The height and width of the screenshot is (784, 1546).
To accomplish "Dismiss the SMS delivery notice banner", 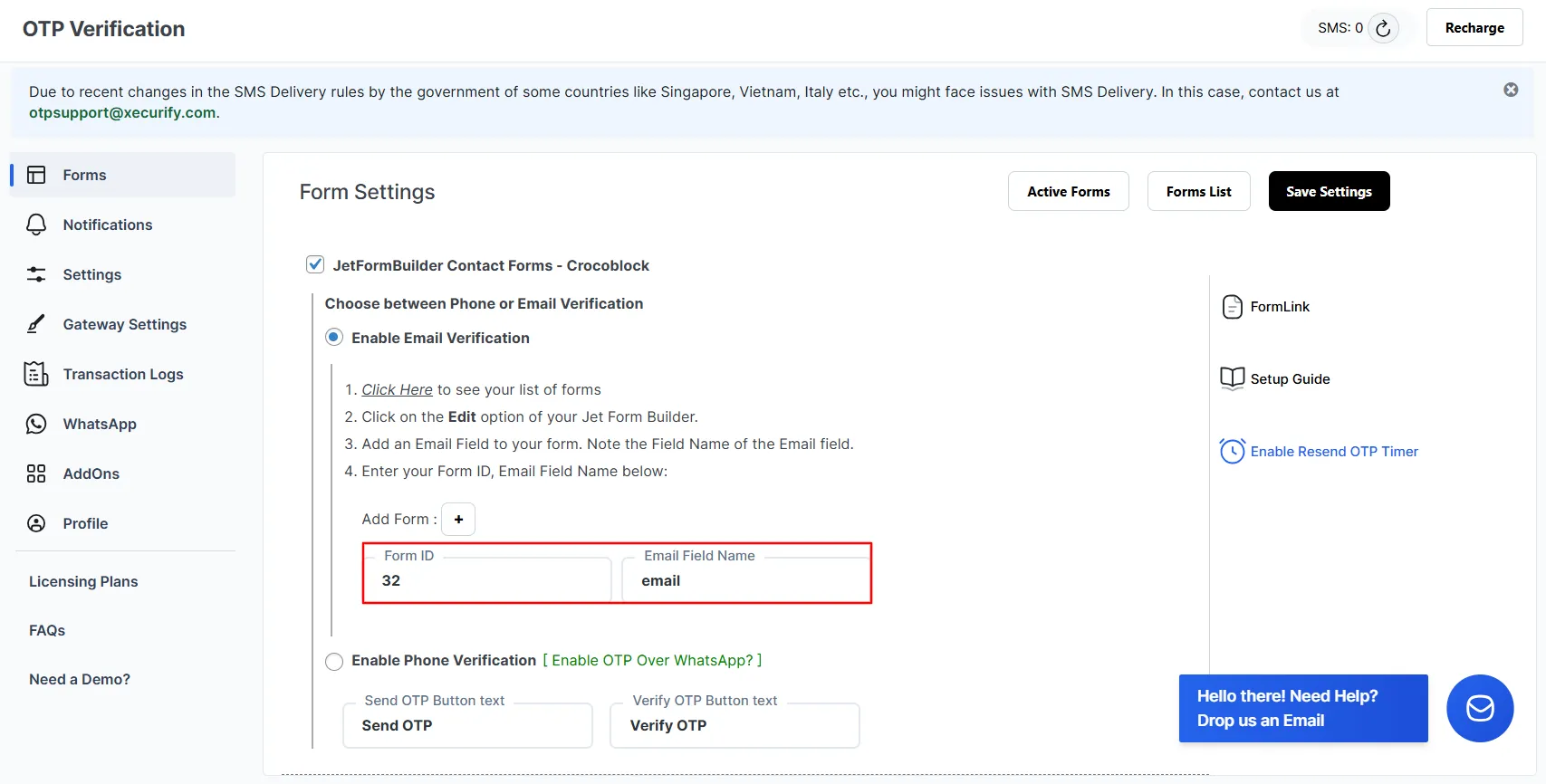I will point(1511,90).
